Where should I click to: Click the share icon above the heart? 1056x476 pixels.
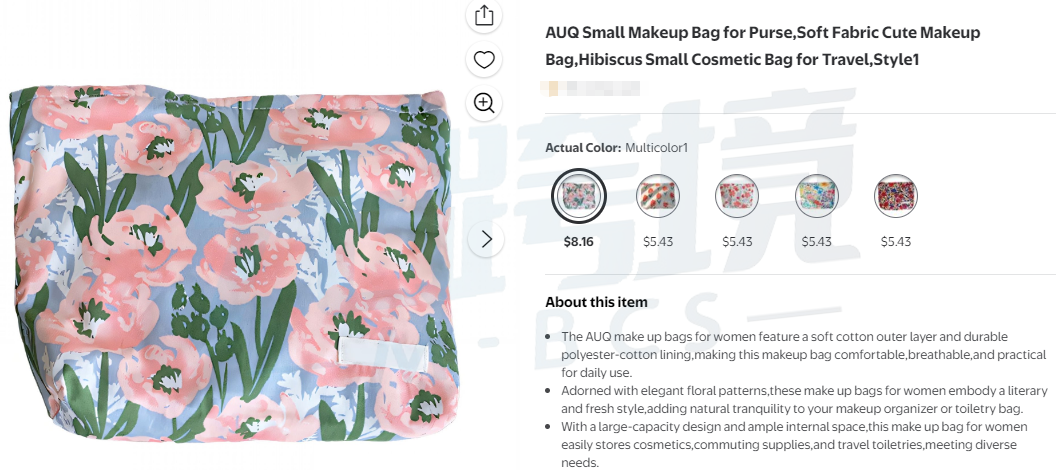tap(484, 15)
